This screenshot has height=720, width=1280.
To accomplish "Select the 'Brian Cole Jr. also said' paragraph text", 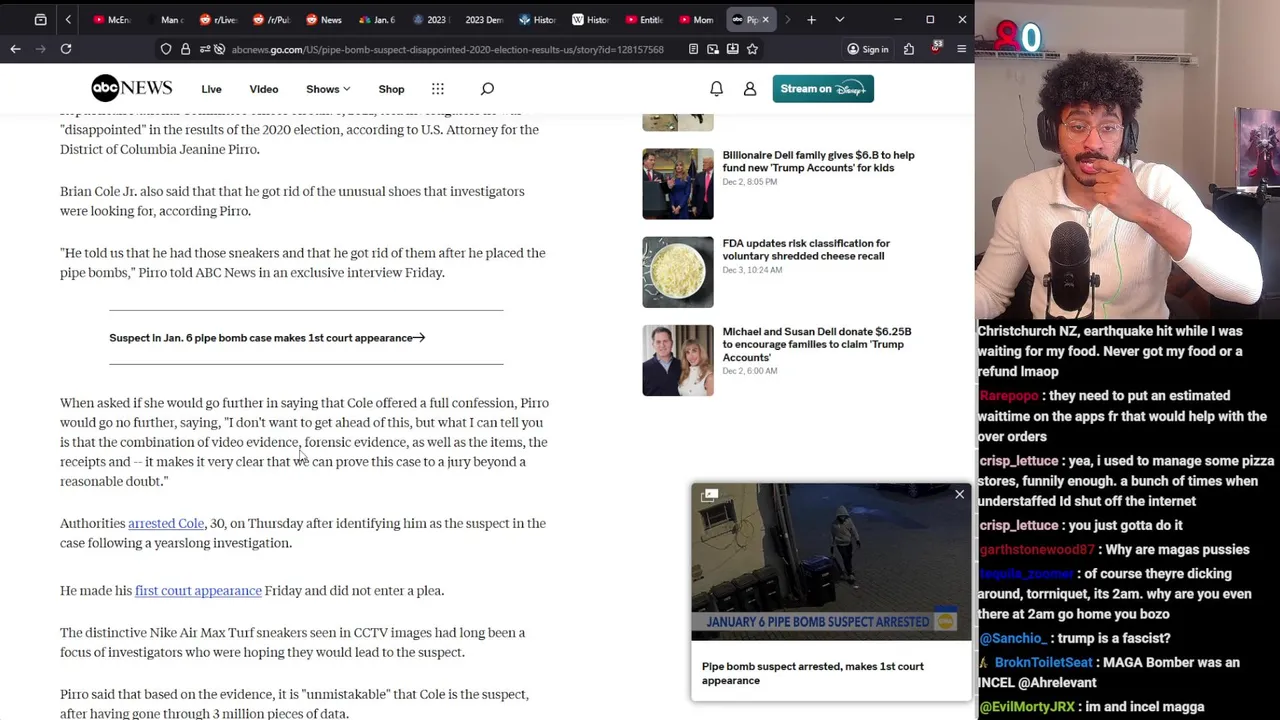I will pos(292,201).
